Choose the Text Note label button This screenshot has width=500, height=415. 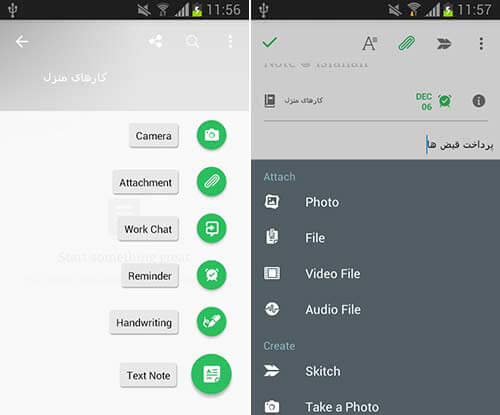point(148,375)
